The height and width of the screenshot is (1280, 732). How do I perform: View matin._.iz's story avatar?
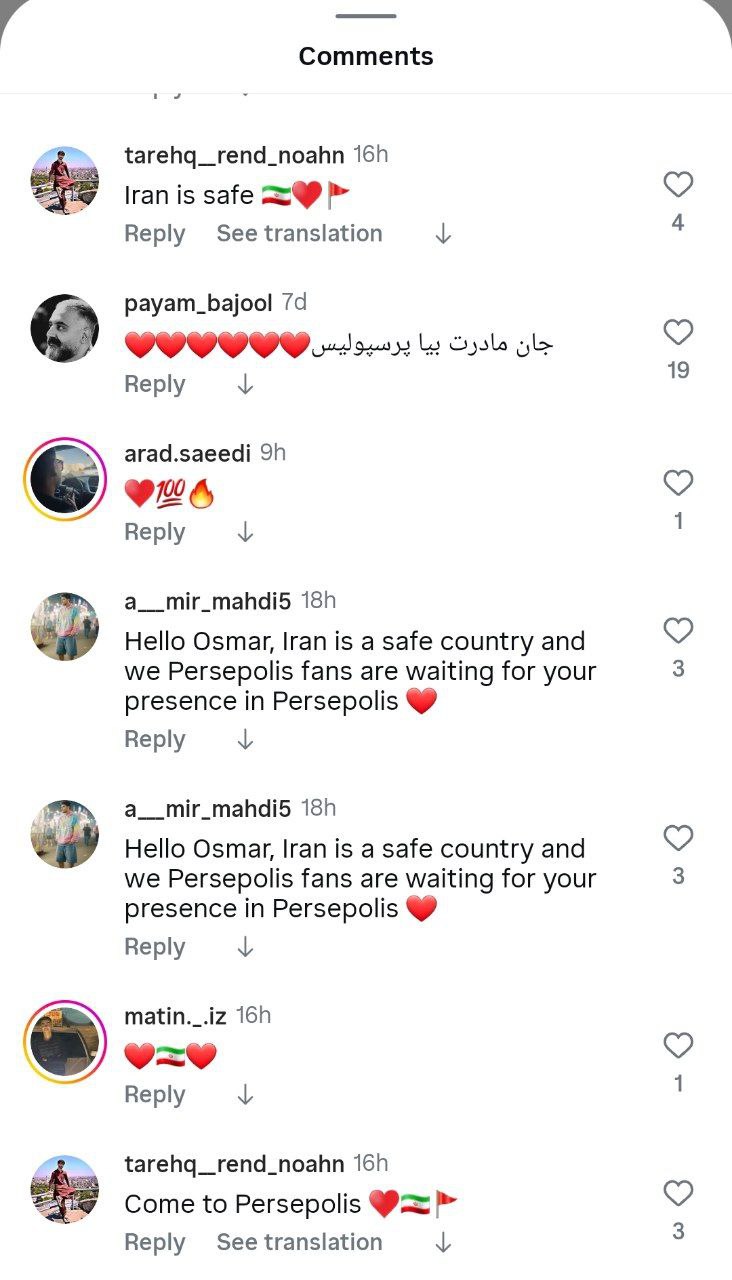click(65, 1042)
